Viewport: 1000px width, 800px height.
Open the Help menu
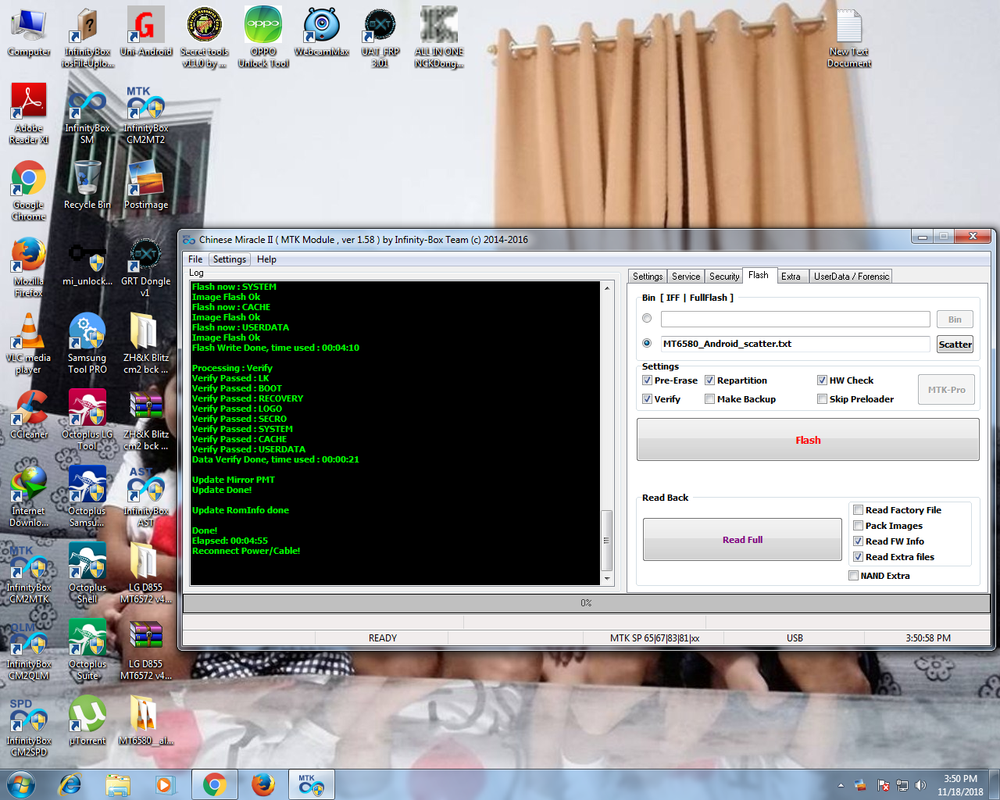click(x=267, y=259)
